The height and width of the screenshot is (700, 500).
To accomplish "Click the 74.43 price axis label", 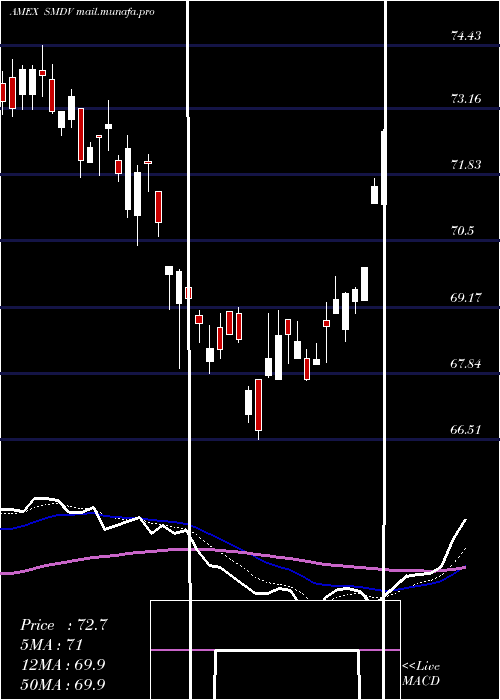I will (x=466, y=36).
